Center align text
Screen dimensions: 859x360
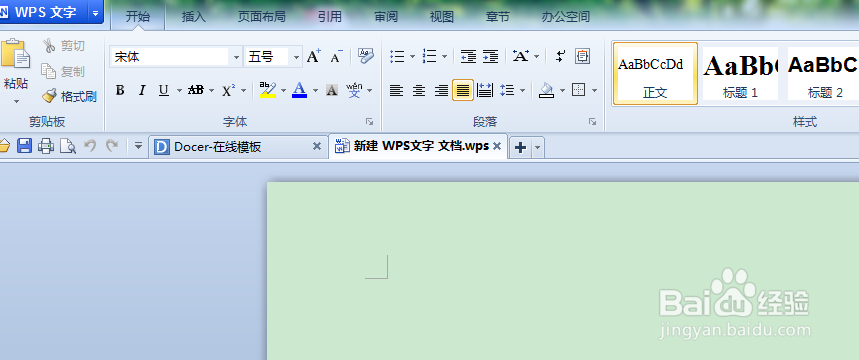point(419,90)
